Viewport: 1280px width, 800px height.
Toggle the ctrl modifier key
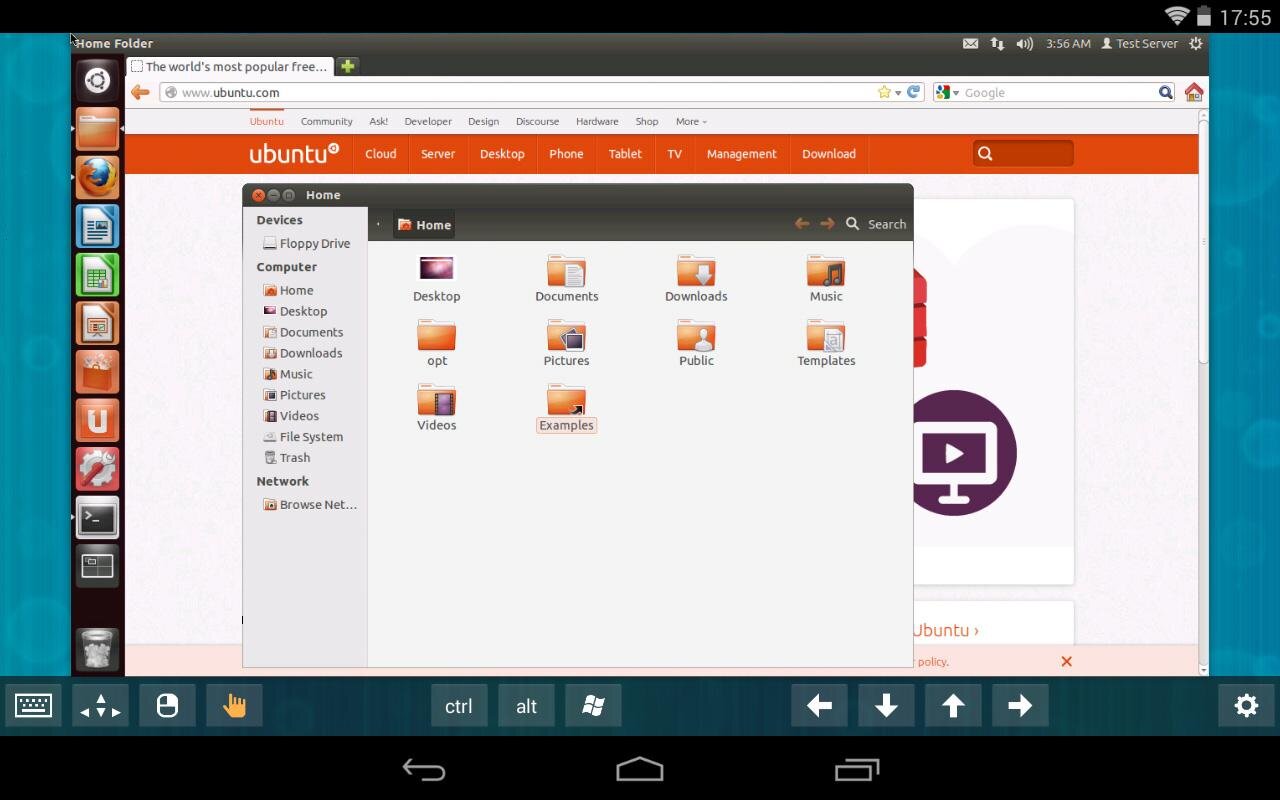(x=459, y=706)
